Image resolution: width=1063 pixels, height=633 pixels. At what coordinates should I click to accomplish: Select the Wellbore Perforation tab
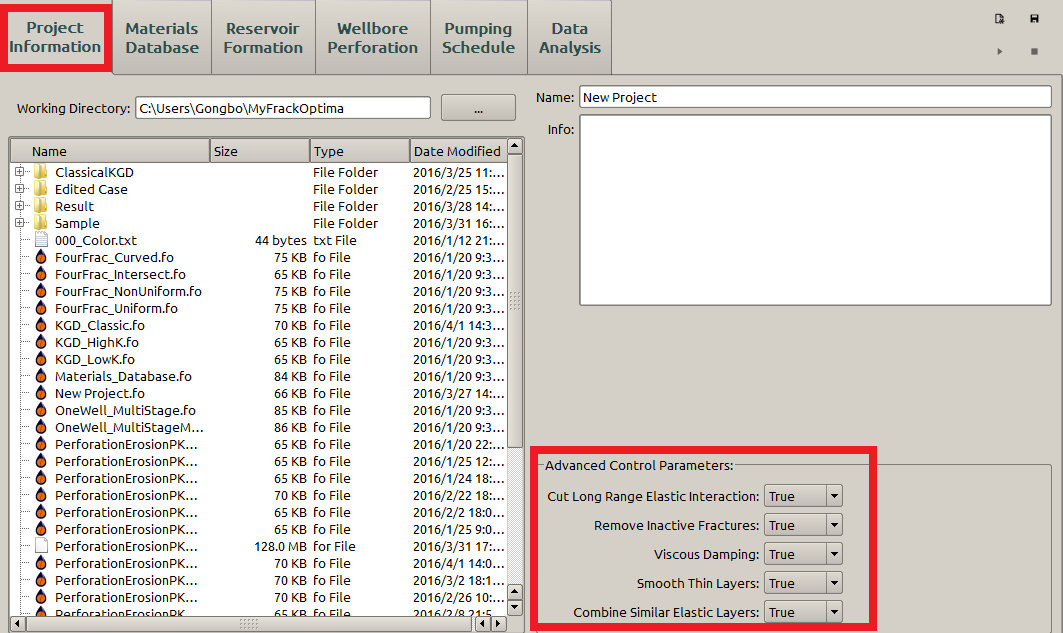[373, 38]
